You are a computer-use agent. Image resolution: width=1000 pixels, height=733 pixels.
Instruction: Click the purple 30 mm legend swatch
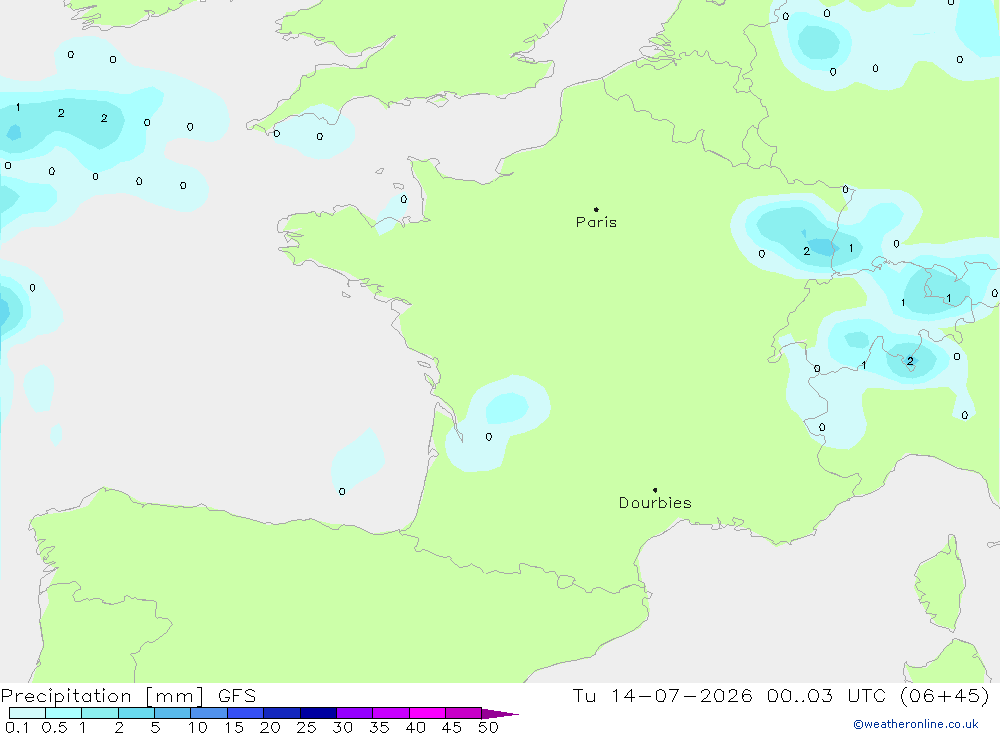[x=355, y=713]
